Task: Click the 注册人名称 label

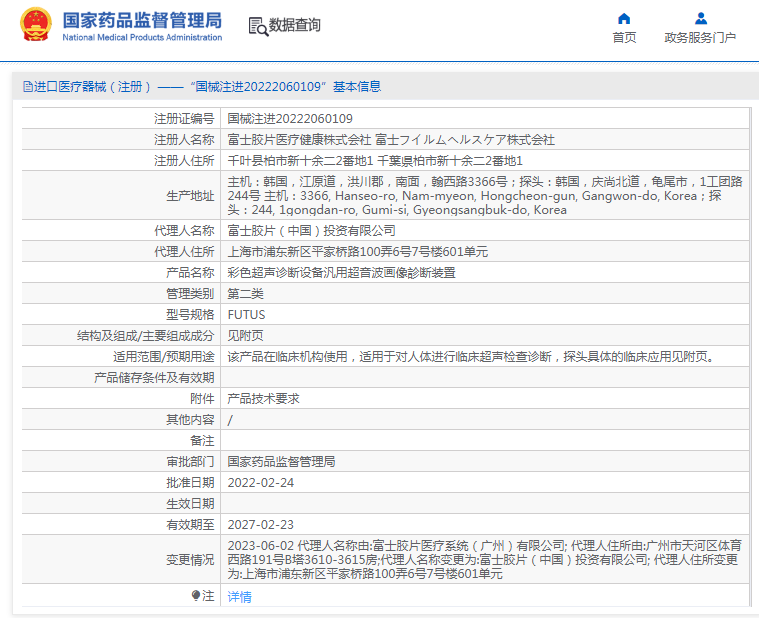Action: (184, 140)
